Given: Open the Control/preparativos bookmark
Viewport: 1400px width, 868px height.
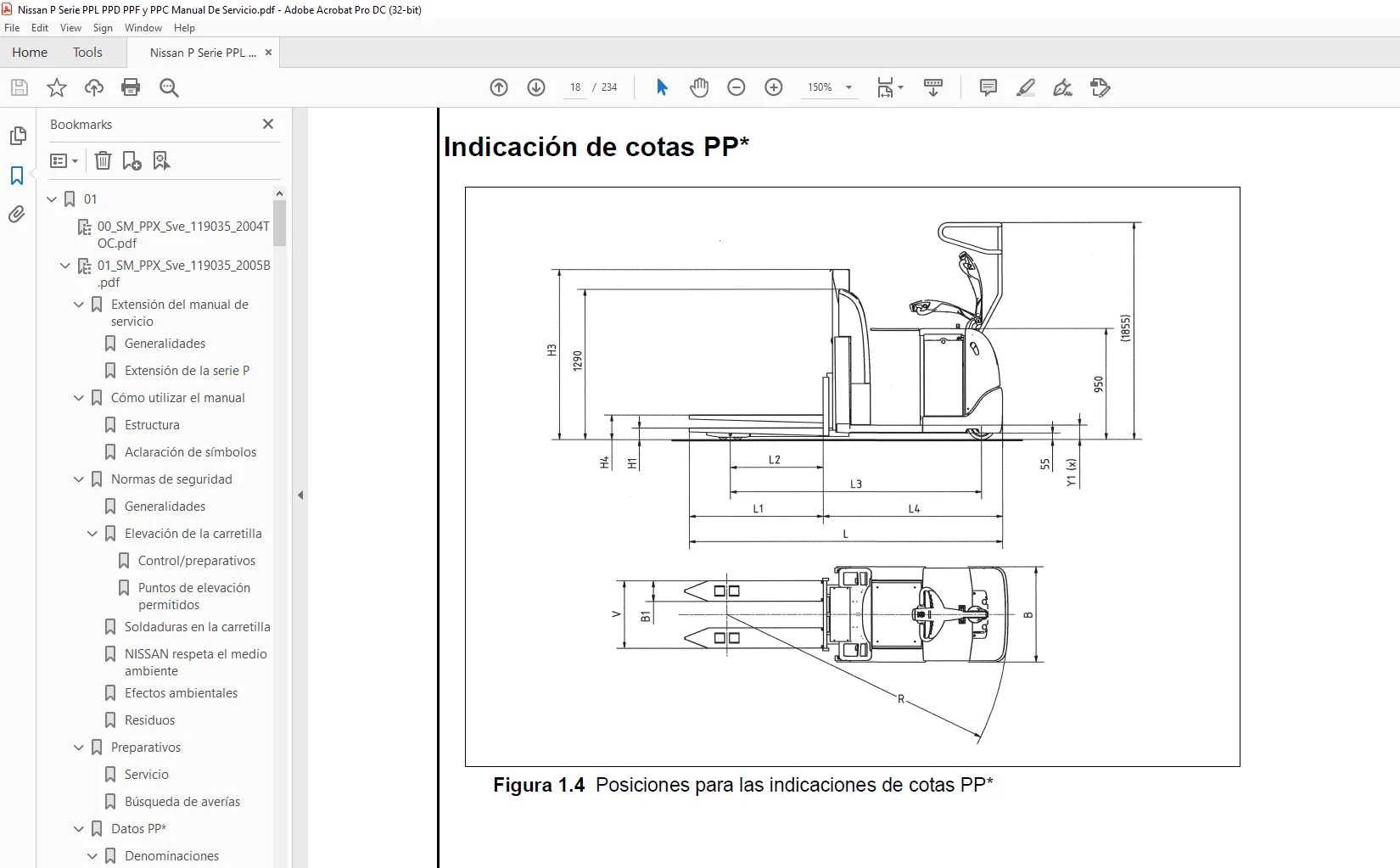Looking at the screenshot, I should 197,561.
